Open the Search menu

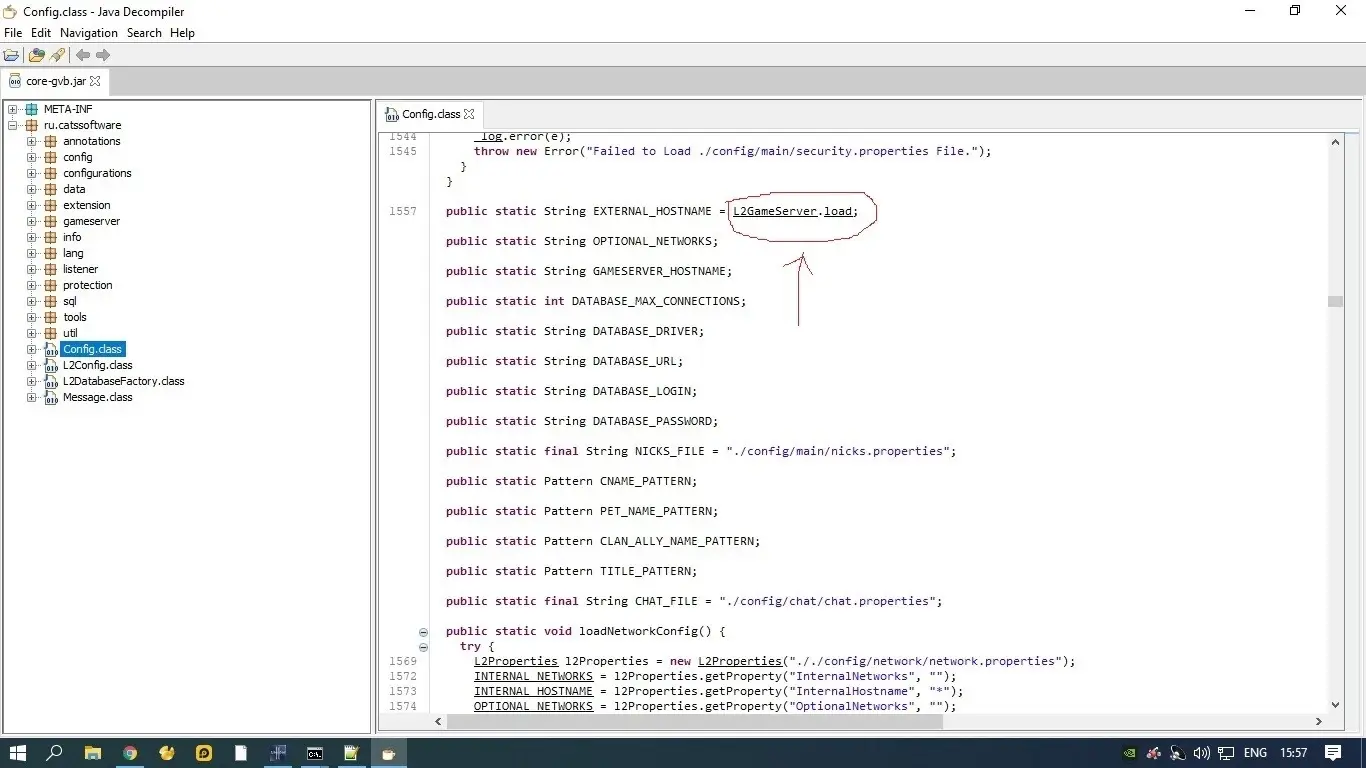[144, 33]
